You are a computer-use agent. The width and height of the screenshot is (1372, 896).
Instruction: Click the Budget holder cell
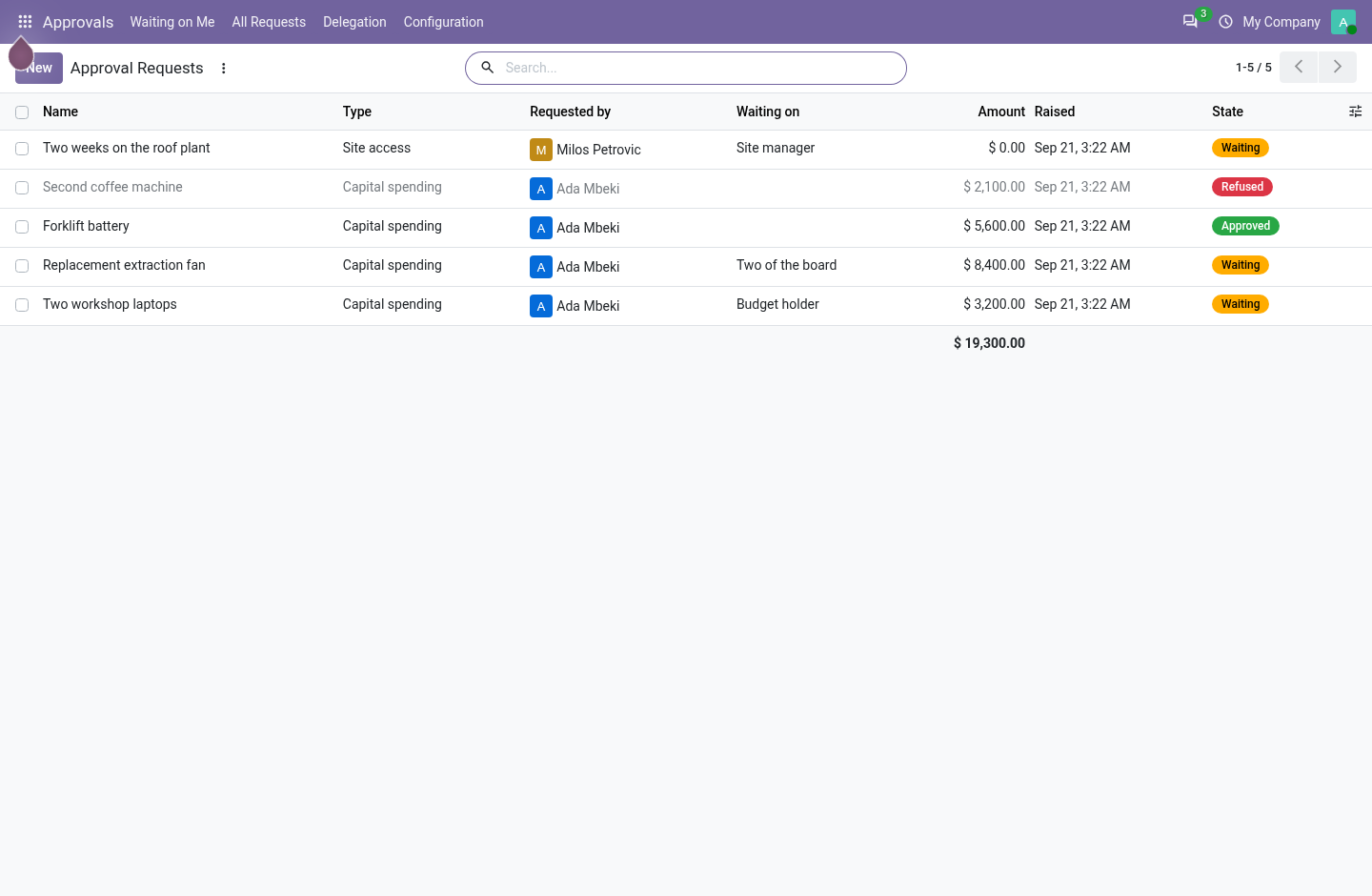(777, 304)
